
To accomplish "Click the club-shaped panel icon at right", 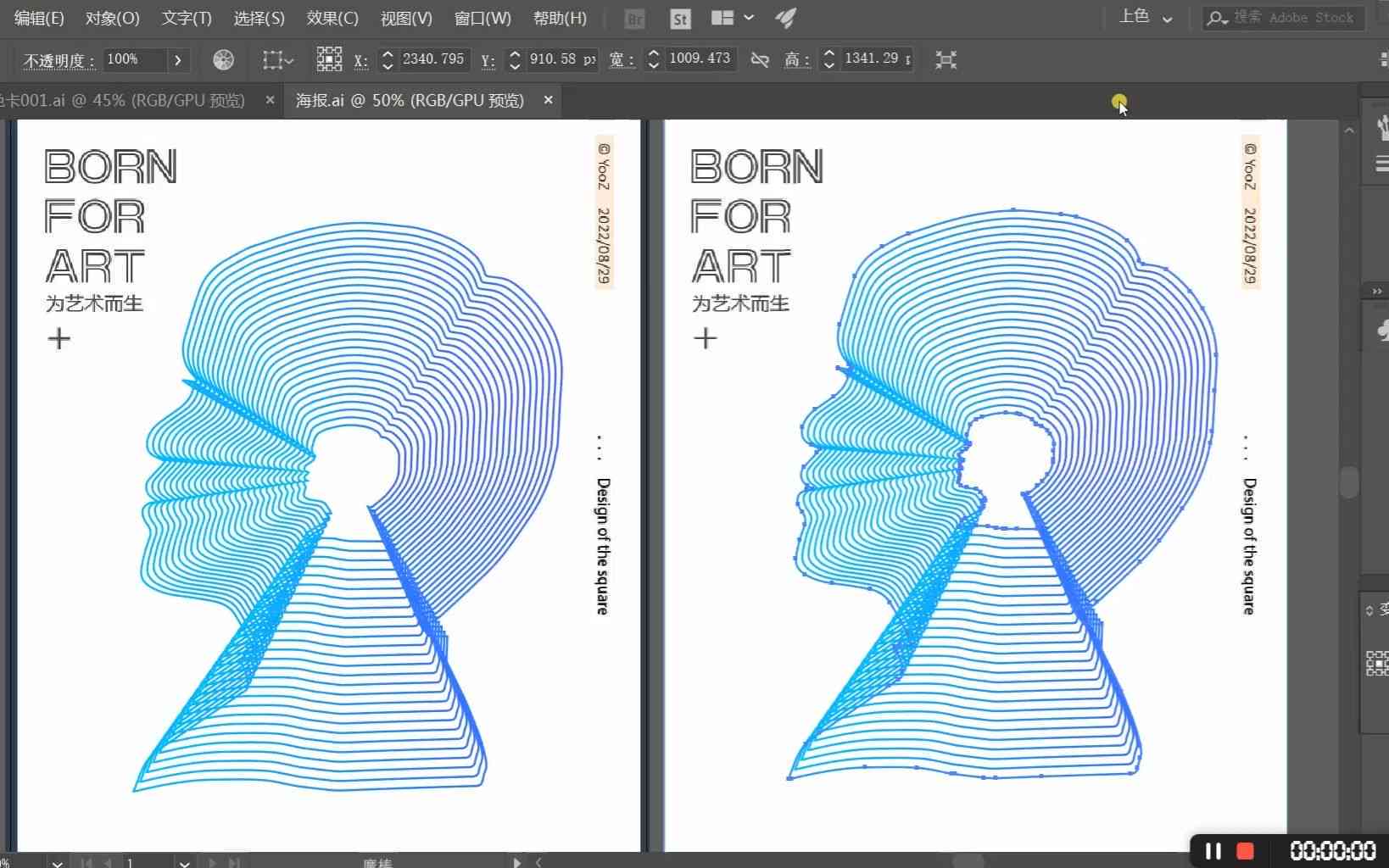I will [1382, 330].
